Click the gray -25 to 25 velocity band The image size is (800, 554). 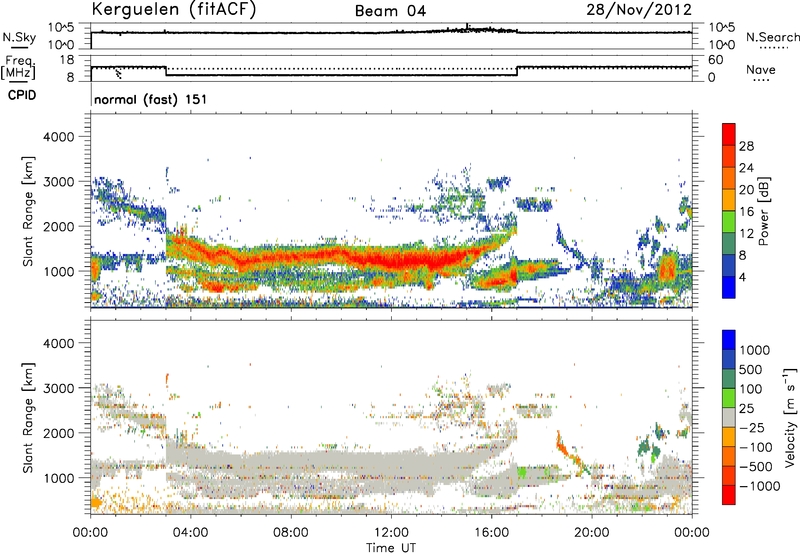click(x=729, y=417)
